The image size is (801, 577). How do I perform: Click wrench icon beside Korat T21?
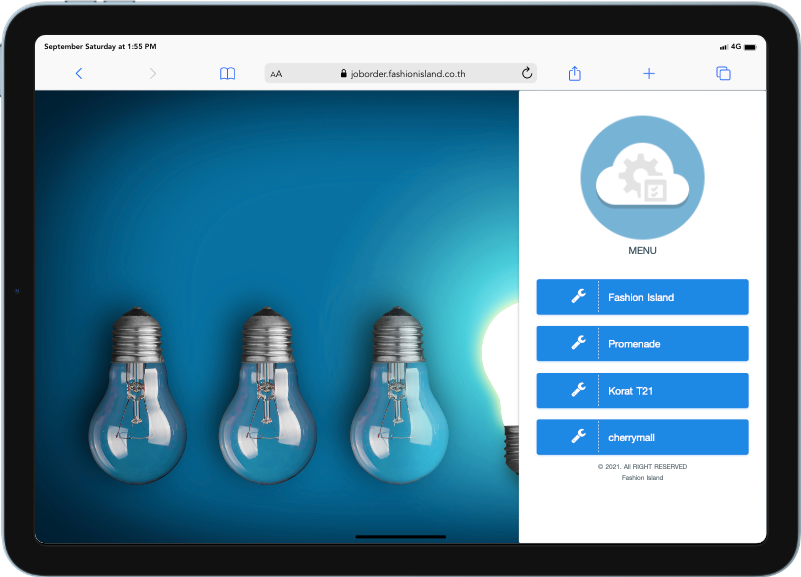pos(578,390)
